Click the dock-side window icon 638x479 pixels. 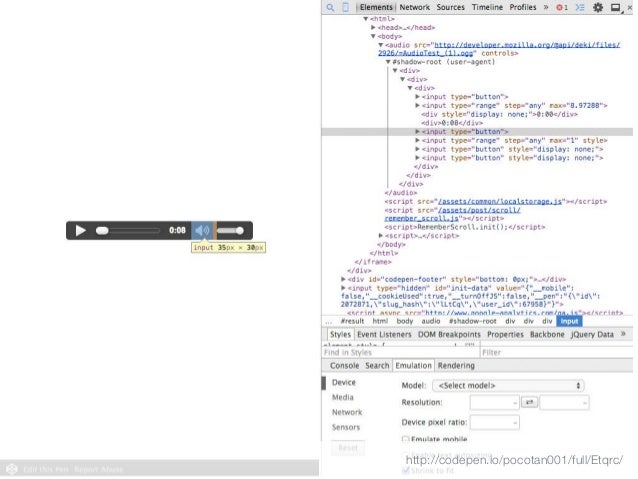pyautogui.click(x=616, y=7)
